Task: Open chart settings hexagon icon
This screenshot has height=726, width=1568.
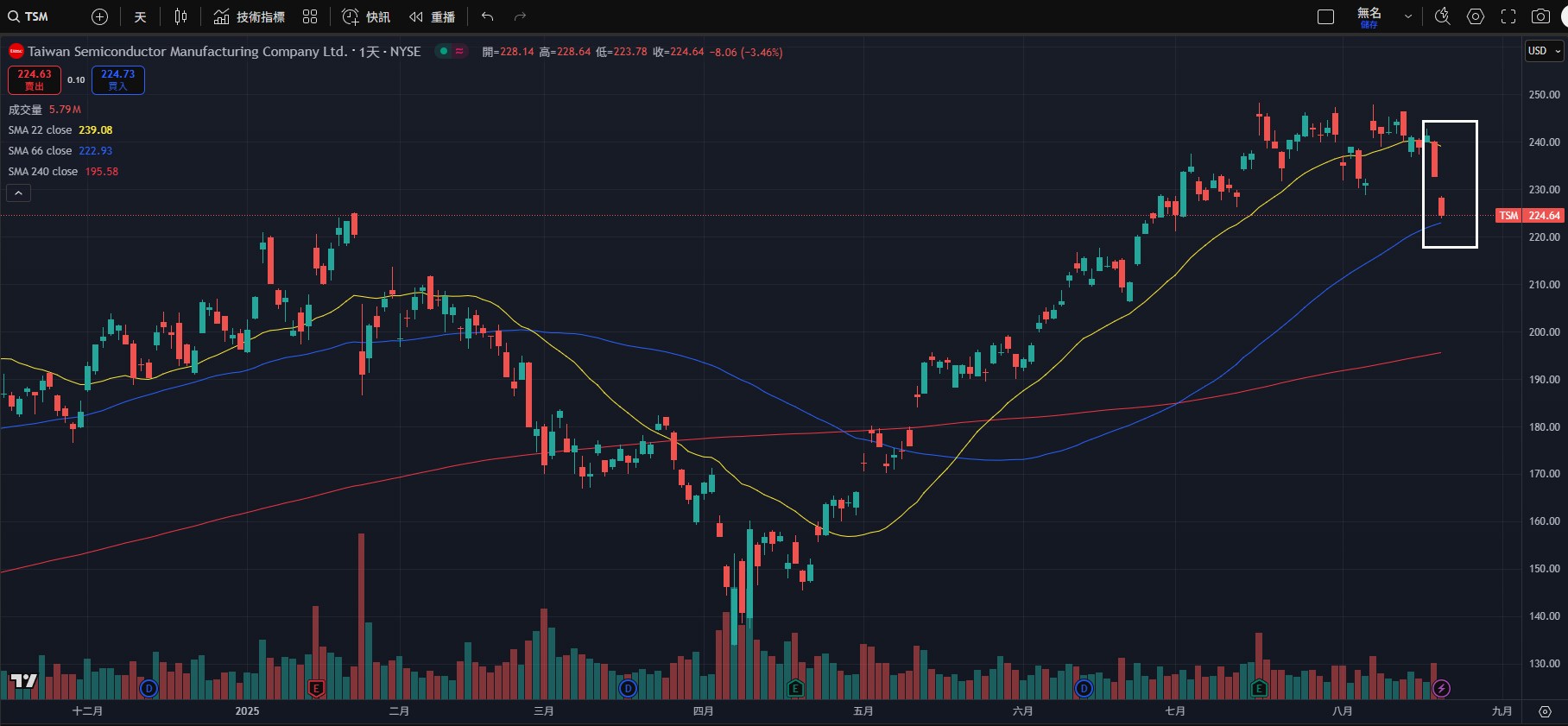Action: click(1476, 16)
